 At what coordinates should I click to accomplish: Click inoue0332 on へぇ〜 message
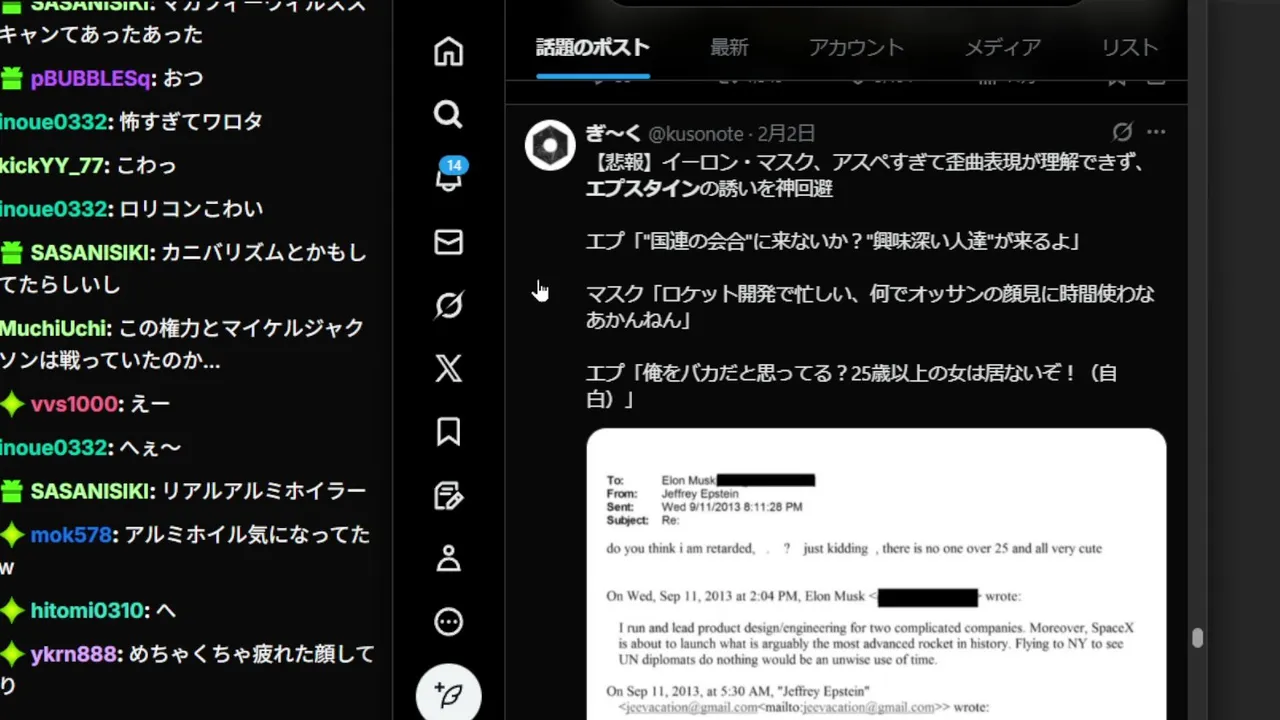[53, 448]
